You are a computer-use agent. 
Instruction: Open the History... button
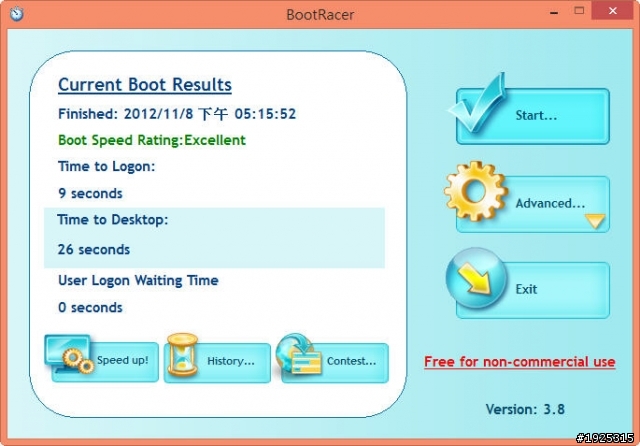point(217,363)
